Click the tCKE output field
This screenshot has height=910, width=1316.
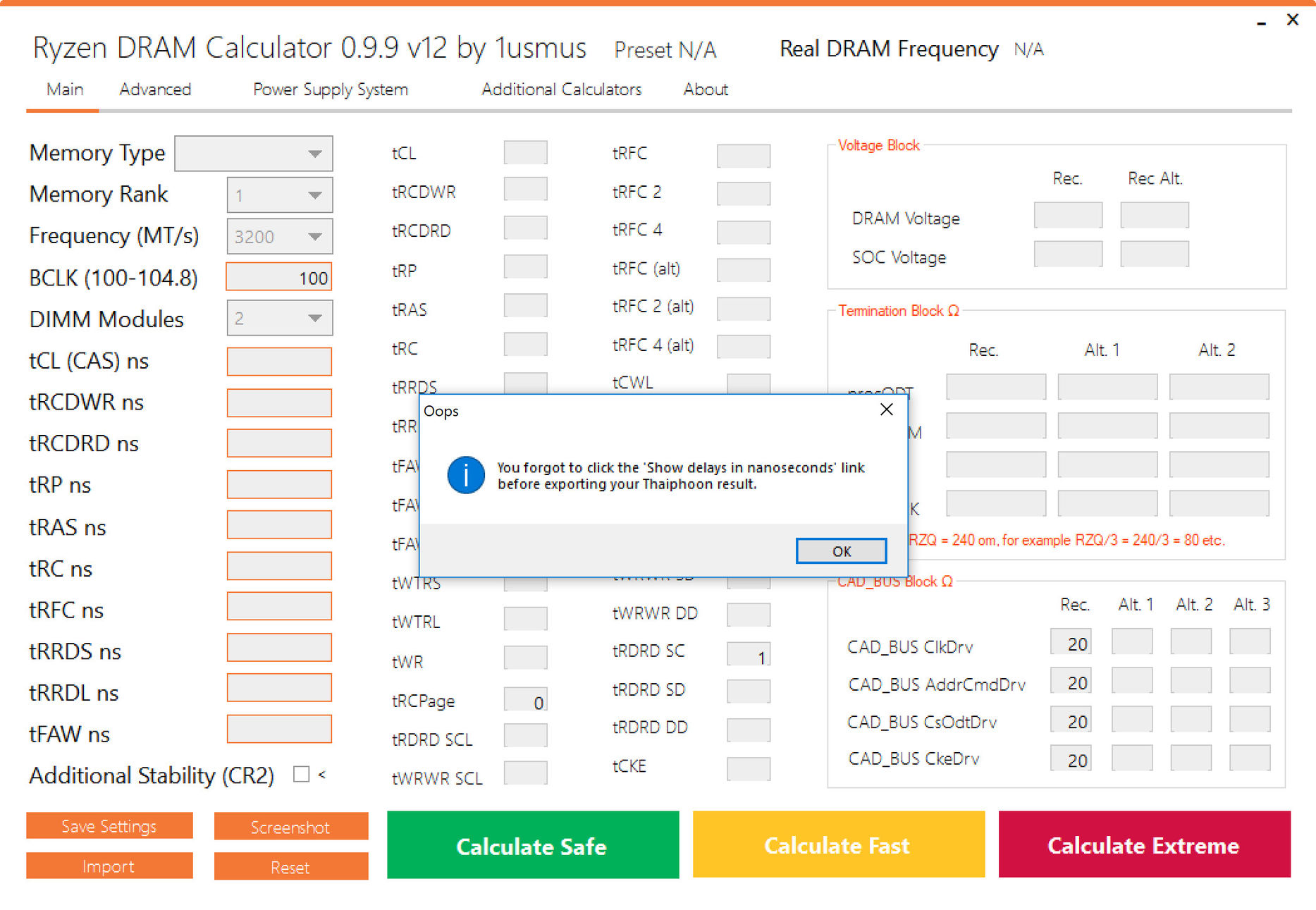coord(749,769)
